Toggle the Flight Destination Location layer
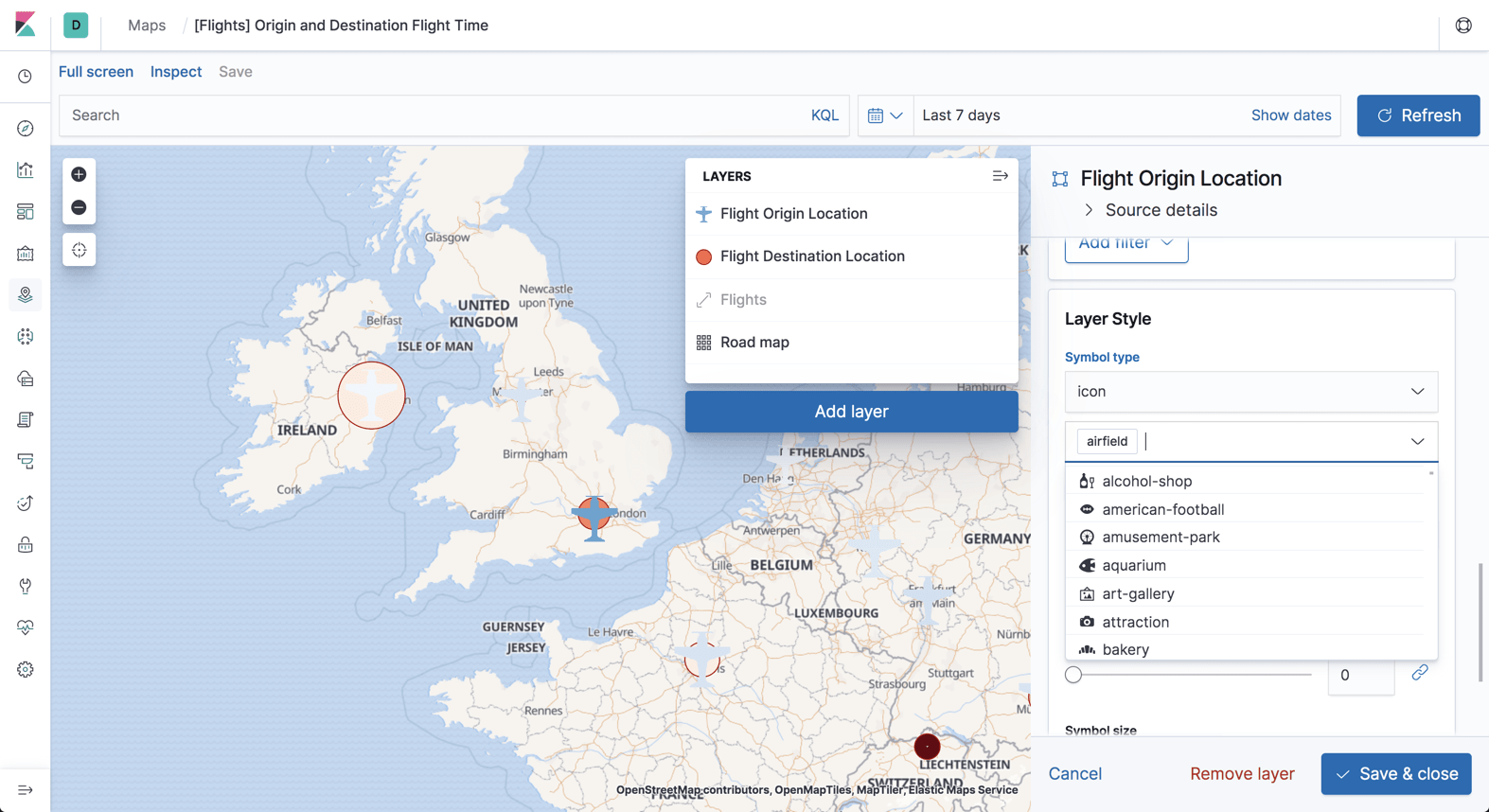This screenshot has width=1489, height=812. pos(811,256)
